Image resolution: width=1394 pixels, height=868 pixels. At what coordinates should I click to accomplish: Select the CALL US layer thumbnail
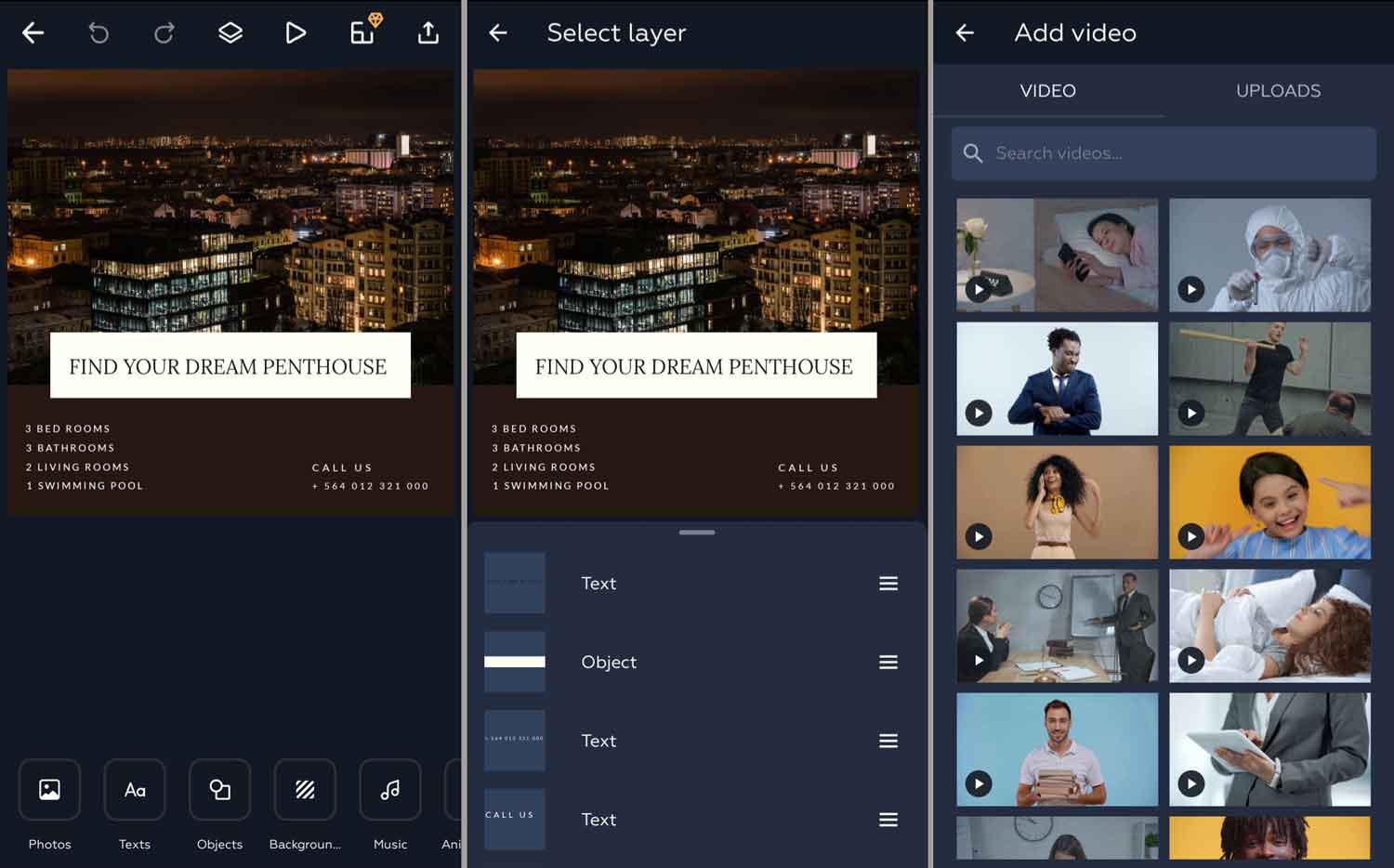click(x=515, y=819)
